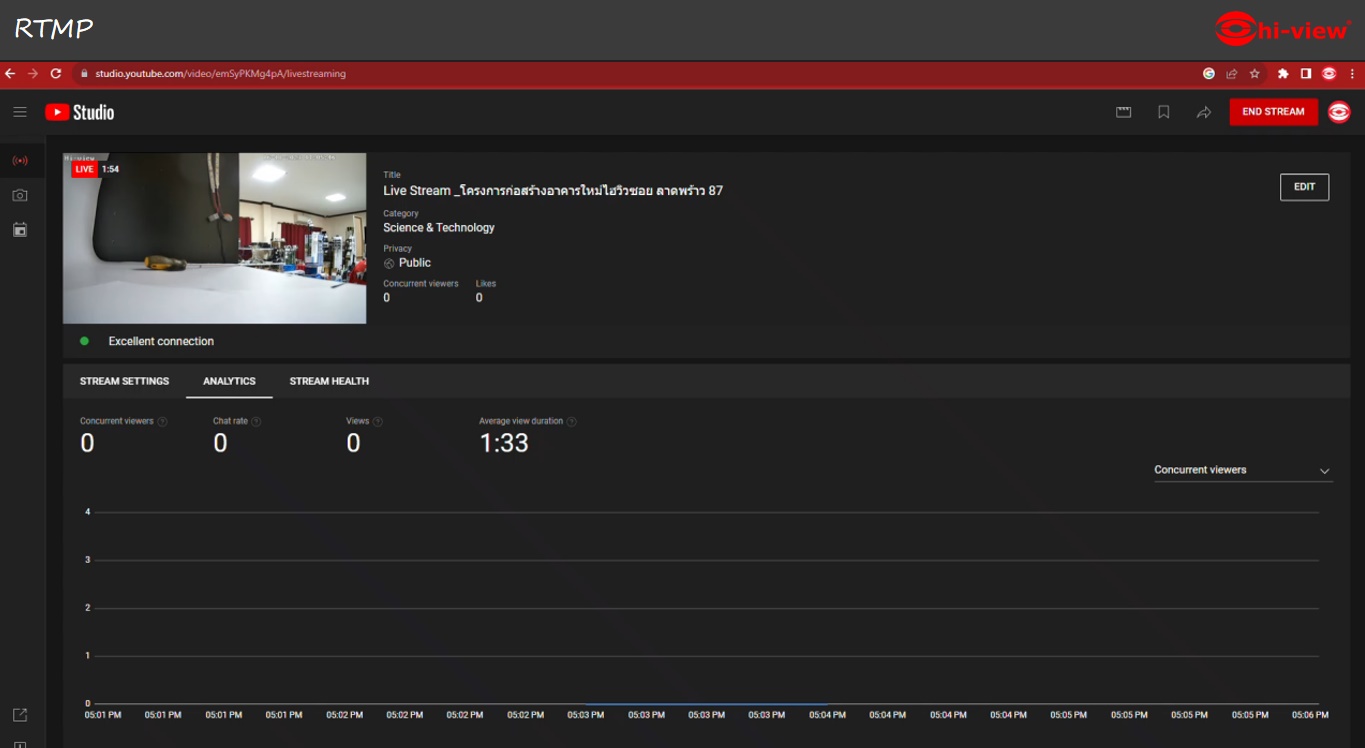Viewport: 1365px width, 748px height.
Task: Select the Analytics tab
Action: click(229, 381)
